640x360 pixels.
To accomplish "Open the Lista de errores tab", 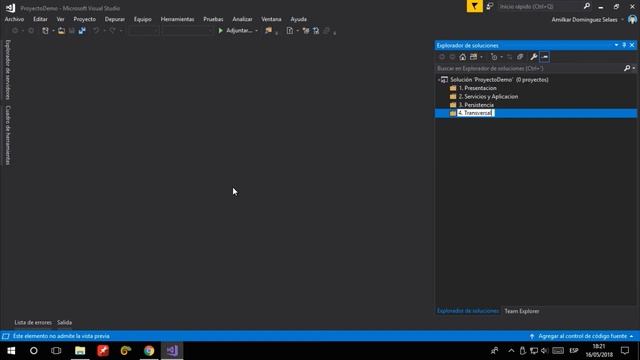I will pos(33,322).
